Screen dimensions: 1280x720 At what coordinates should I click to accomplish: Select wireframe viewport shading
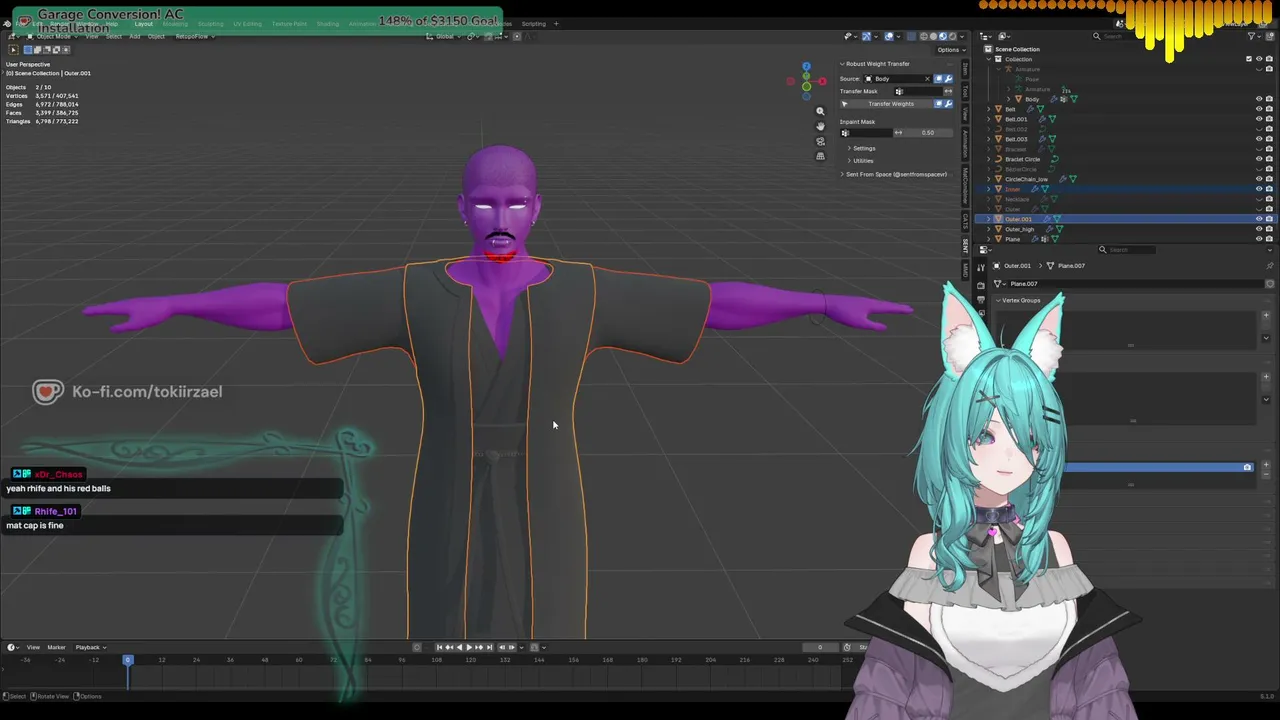[x=923, y=36]
